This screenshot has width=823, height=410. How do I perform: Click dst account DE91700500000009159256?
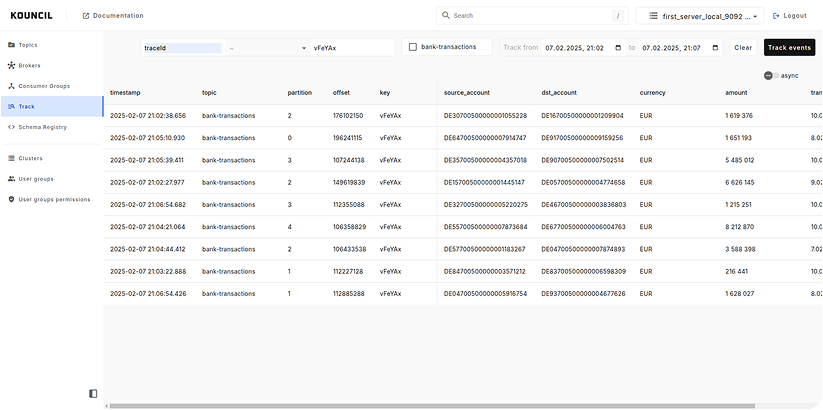pos(583,138)
